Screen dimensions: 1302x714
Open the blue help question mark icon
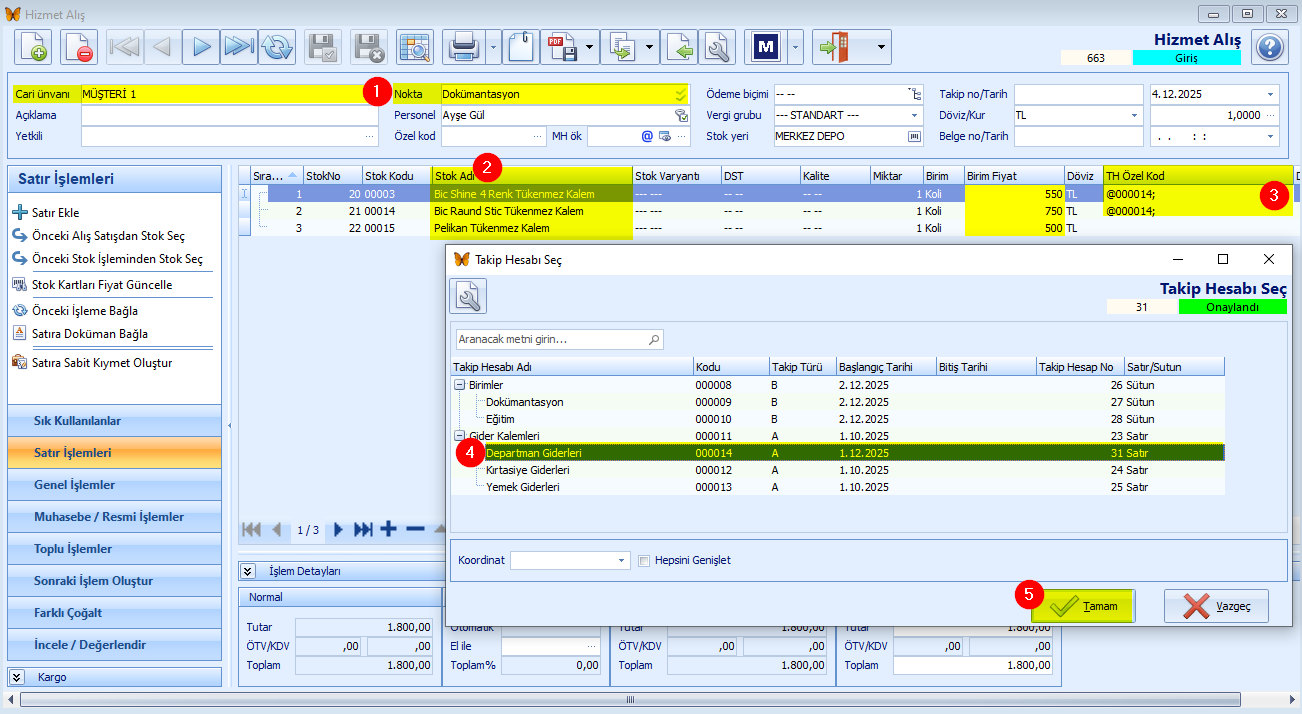tap(1269, 47)
